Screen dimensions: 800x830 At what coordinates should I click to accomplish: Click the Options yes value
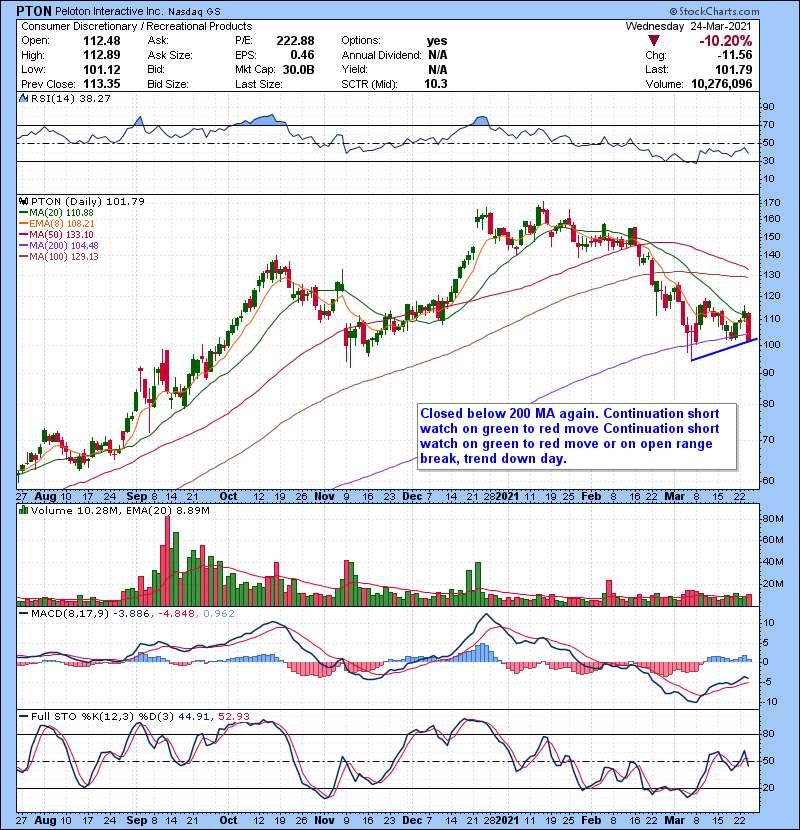437,41
